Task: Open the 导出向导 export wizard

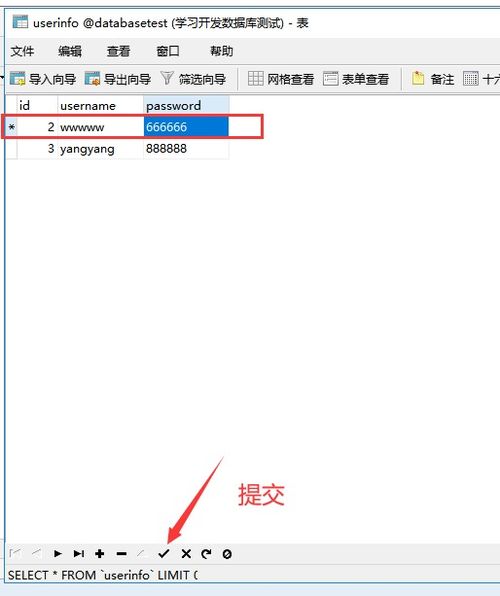Action: (118, 79)
